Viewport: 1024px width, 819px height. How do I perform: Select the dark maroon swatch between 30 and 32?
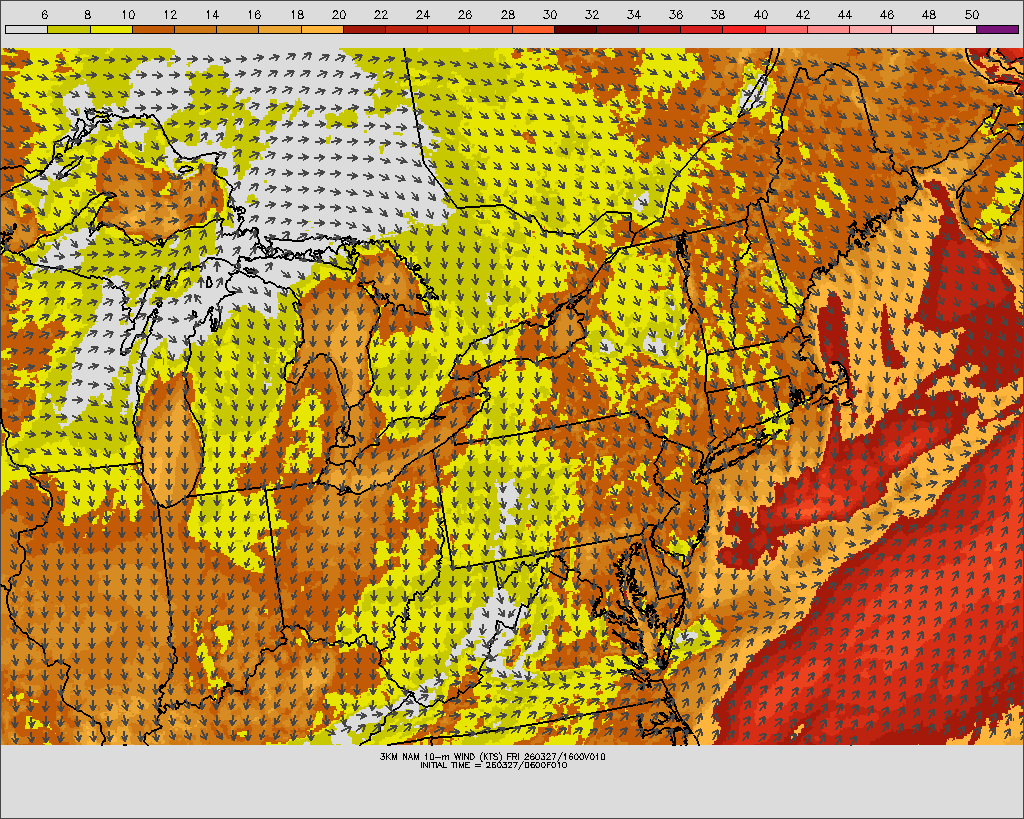tap(575, 29)
